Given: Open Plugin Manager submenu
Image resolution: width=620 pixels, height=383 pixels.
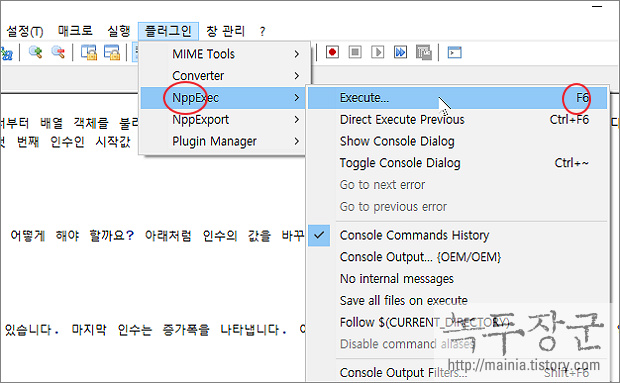Looking at the screenshot, I should click(223, 141).
